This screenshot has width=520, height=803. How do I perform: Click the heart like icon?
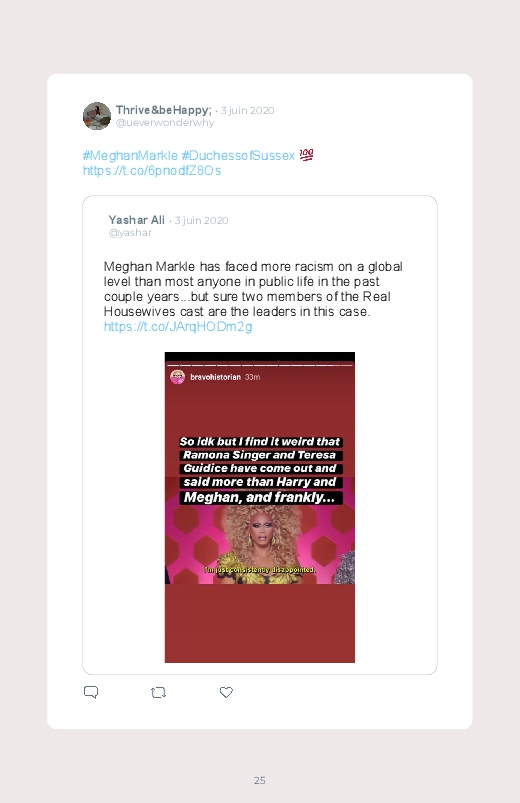coord(226,692)
